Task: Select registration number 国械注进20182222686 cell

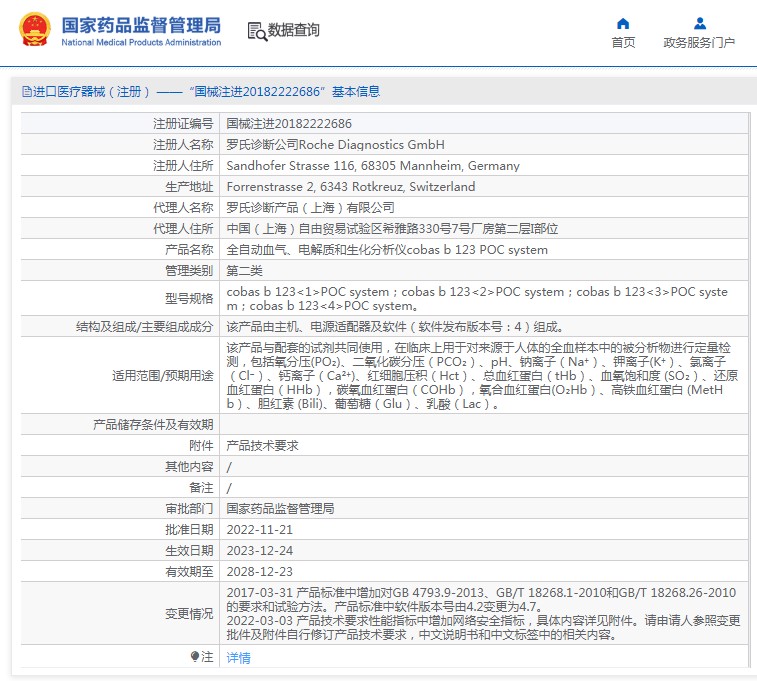Action: (289, 124)
